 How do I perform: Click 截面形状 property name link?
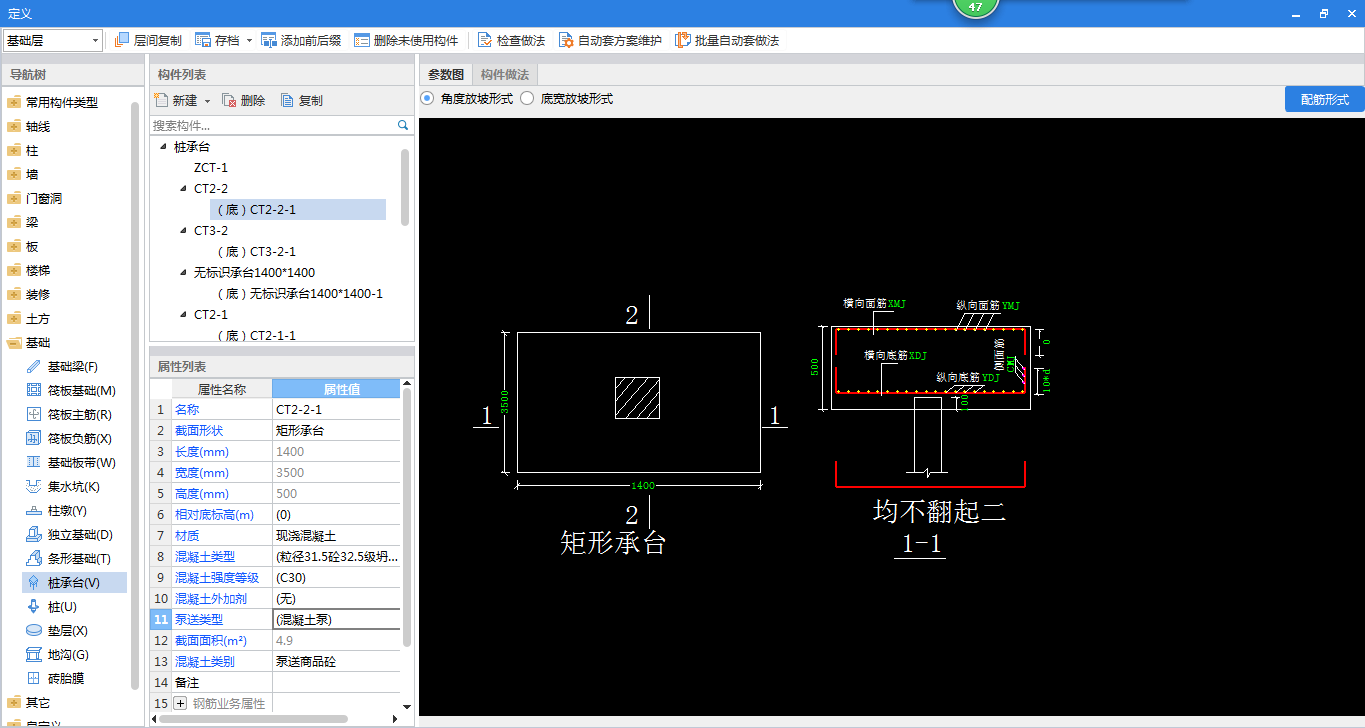click(x=199, y=430)
